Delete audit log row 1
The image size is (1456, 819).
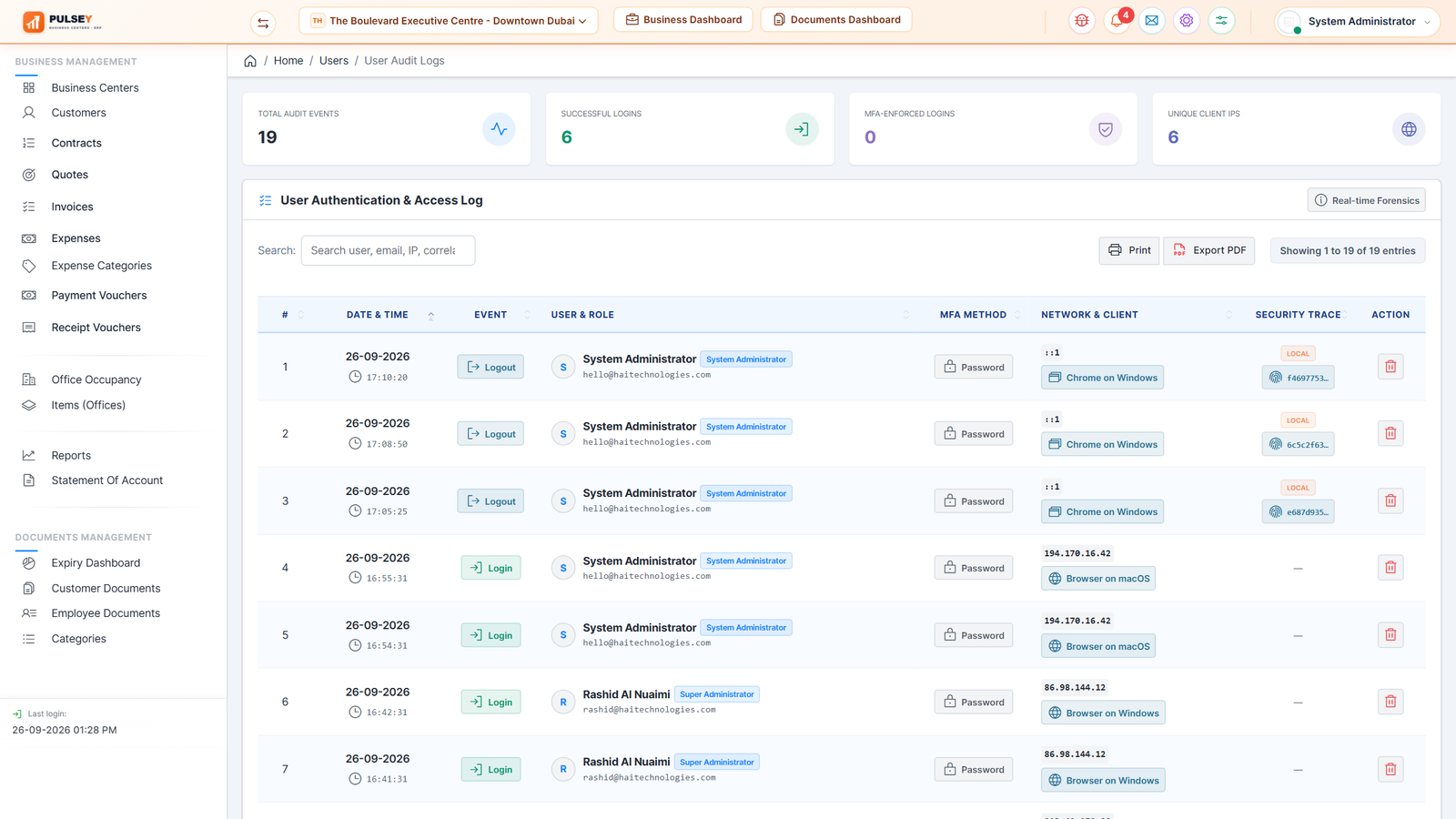pos(1390,367)
